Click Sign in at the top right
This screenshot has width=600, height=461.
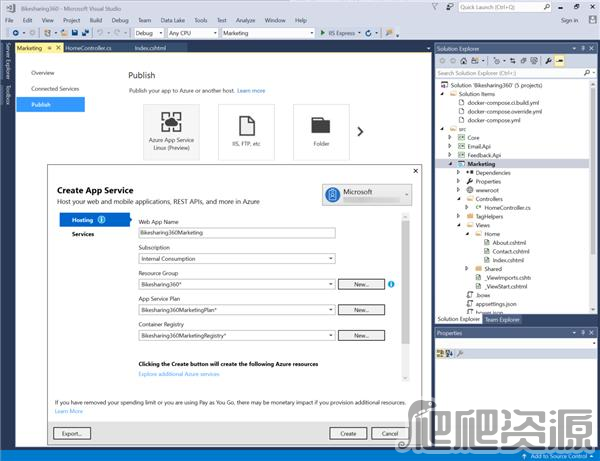[x=569, y=20]
